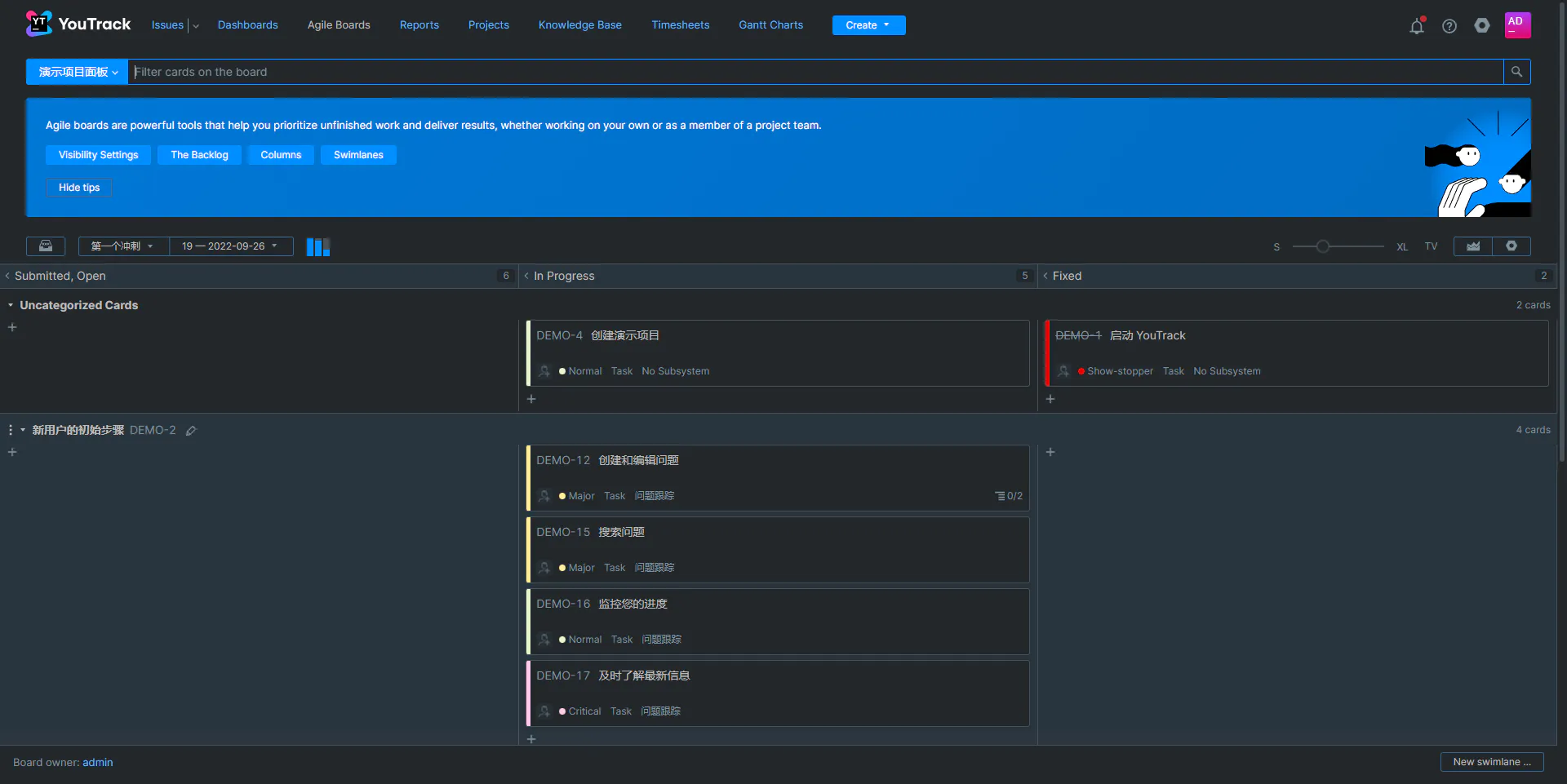Click assignee avatar on DEMO-16 card
The height and width of the screenshot is (784, 1567).
[x=544, y=640]
